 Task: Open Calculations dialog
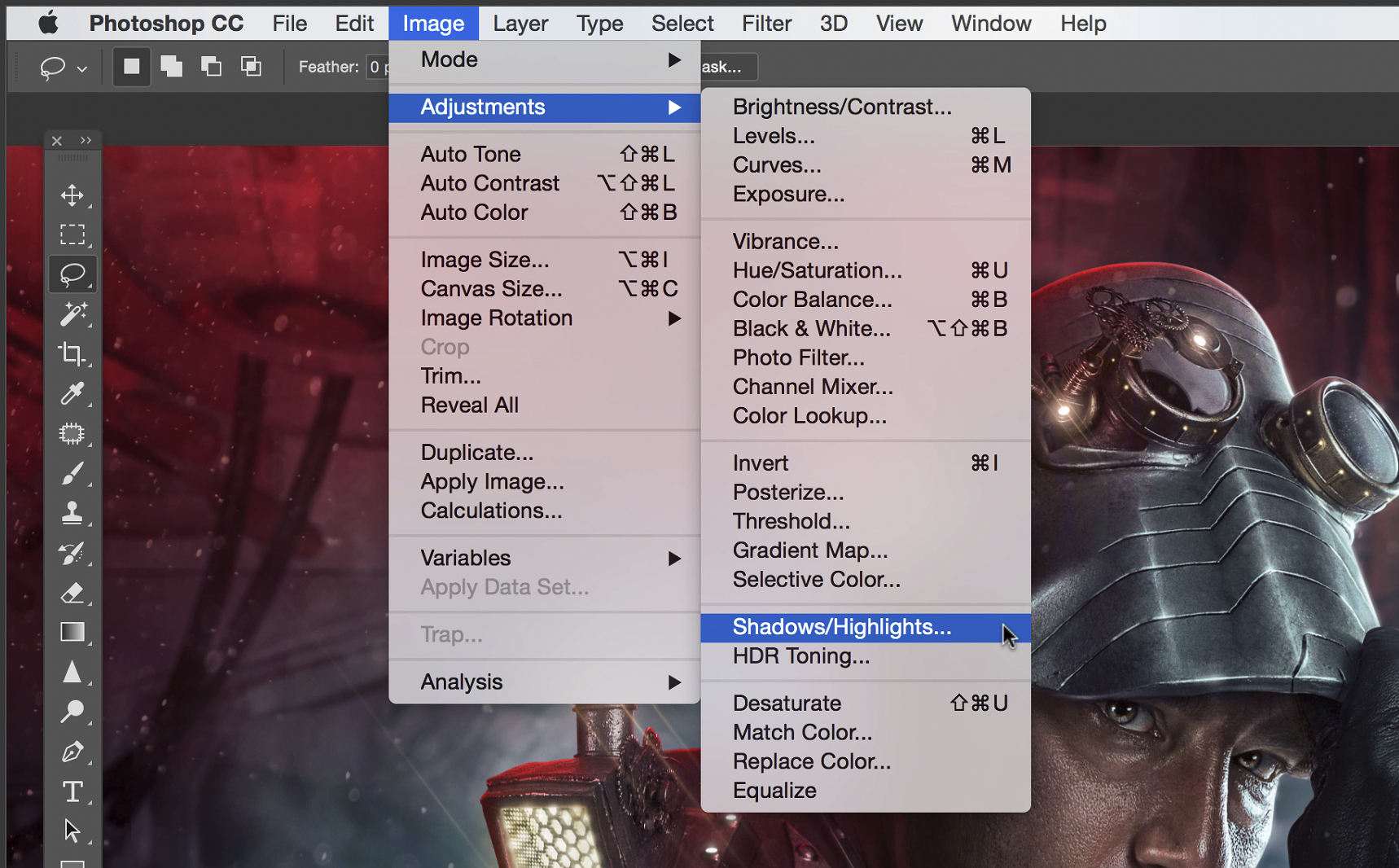(544, 511)
